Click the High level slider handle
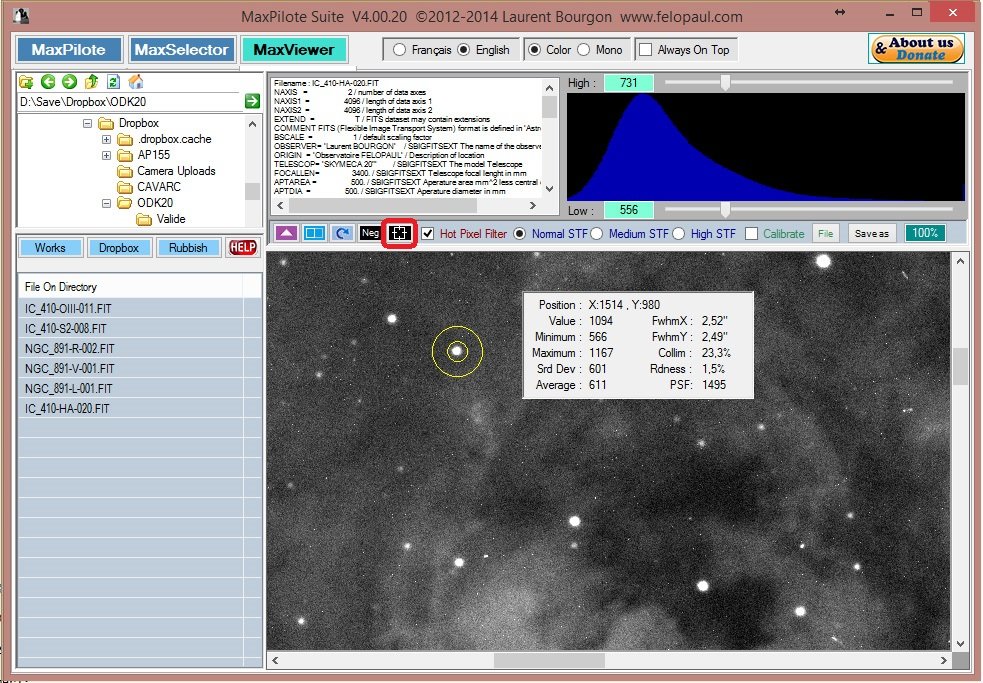The width and height of the screenshot is (983, 683). [725, 82]
